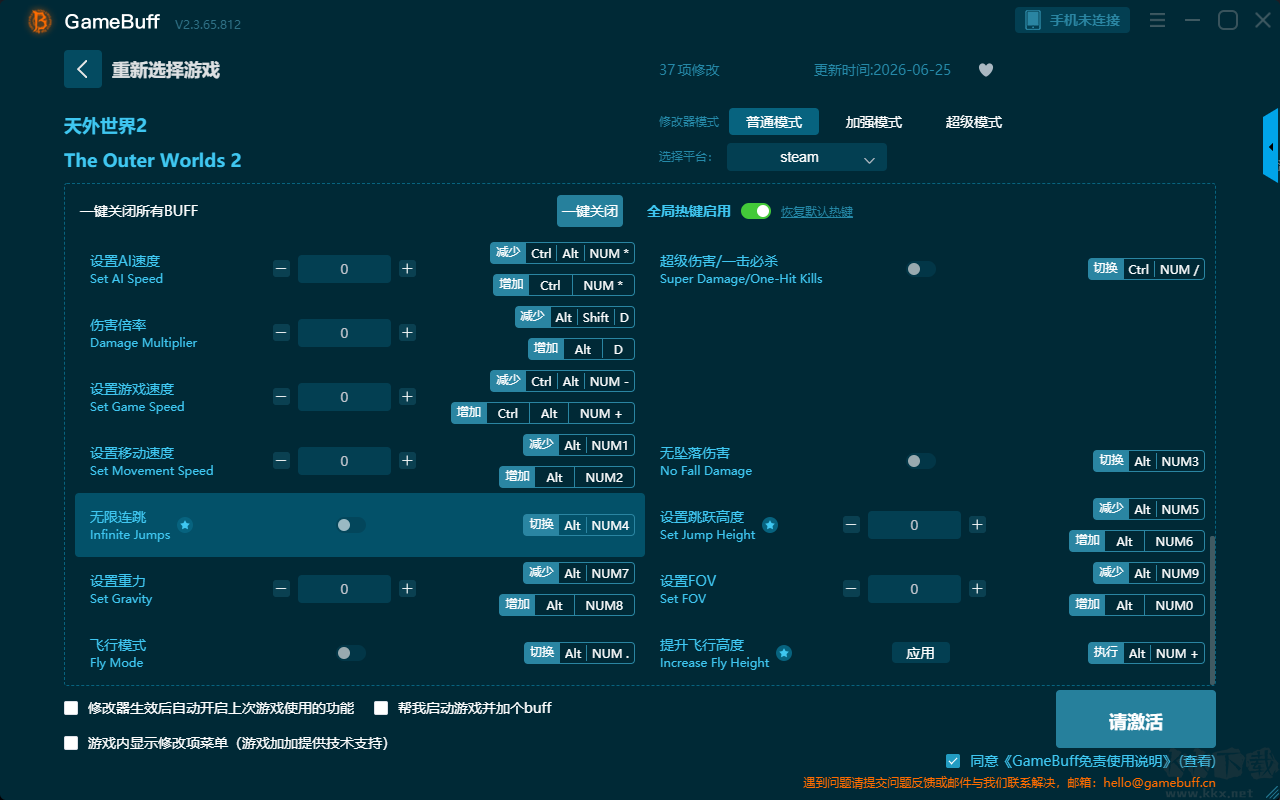The width and height of the screenshot is (1280, 800).
Task: Click 应用 apply button for Fly Height
Action: tap(920, 653)
